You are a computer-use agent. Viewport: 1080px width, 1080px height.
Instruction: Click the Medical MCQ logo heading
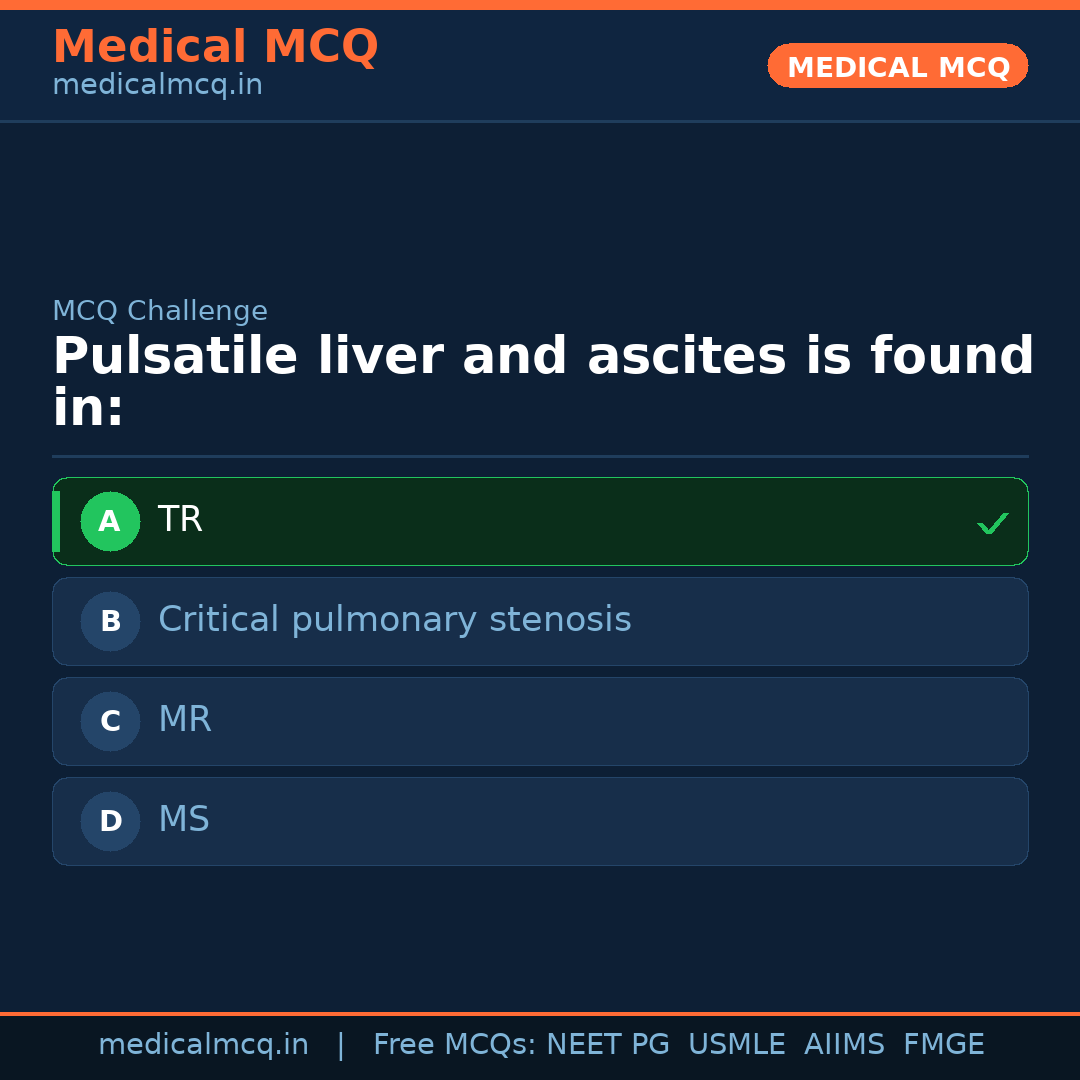(x=215, y=47)
